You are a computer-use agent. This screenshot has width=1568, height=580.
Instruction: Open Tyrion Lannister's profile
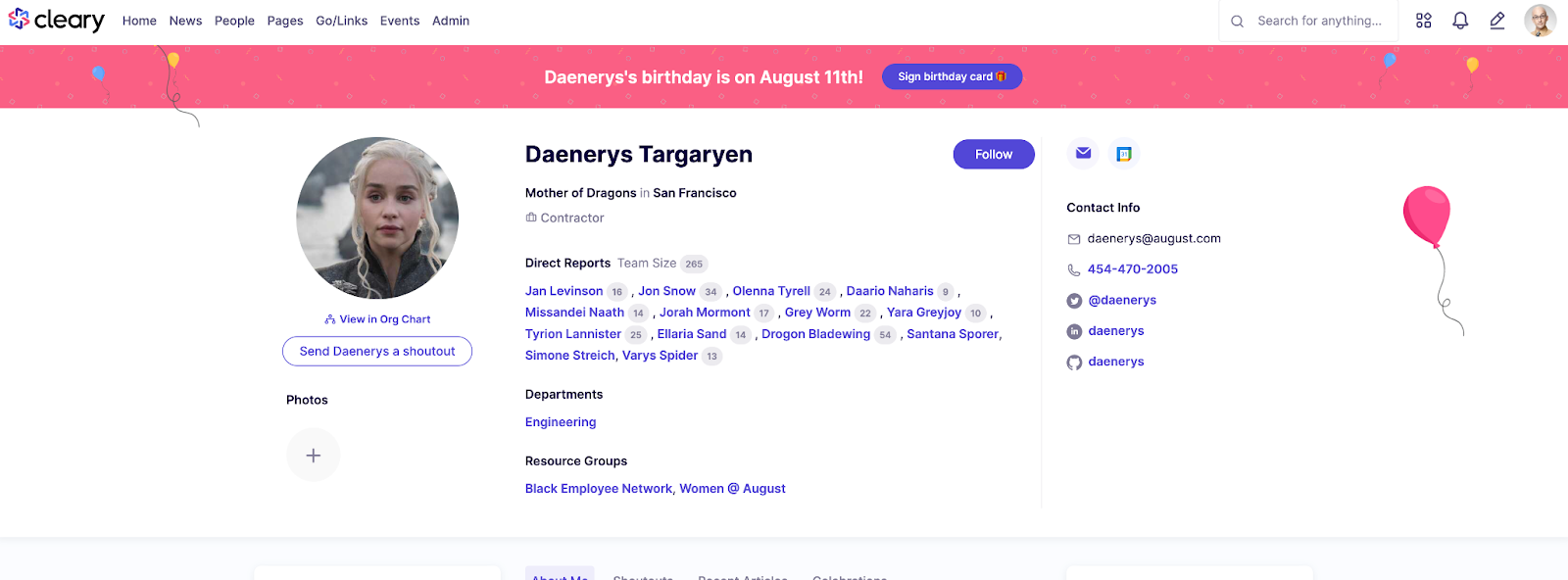[573, 334]
